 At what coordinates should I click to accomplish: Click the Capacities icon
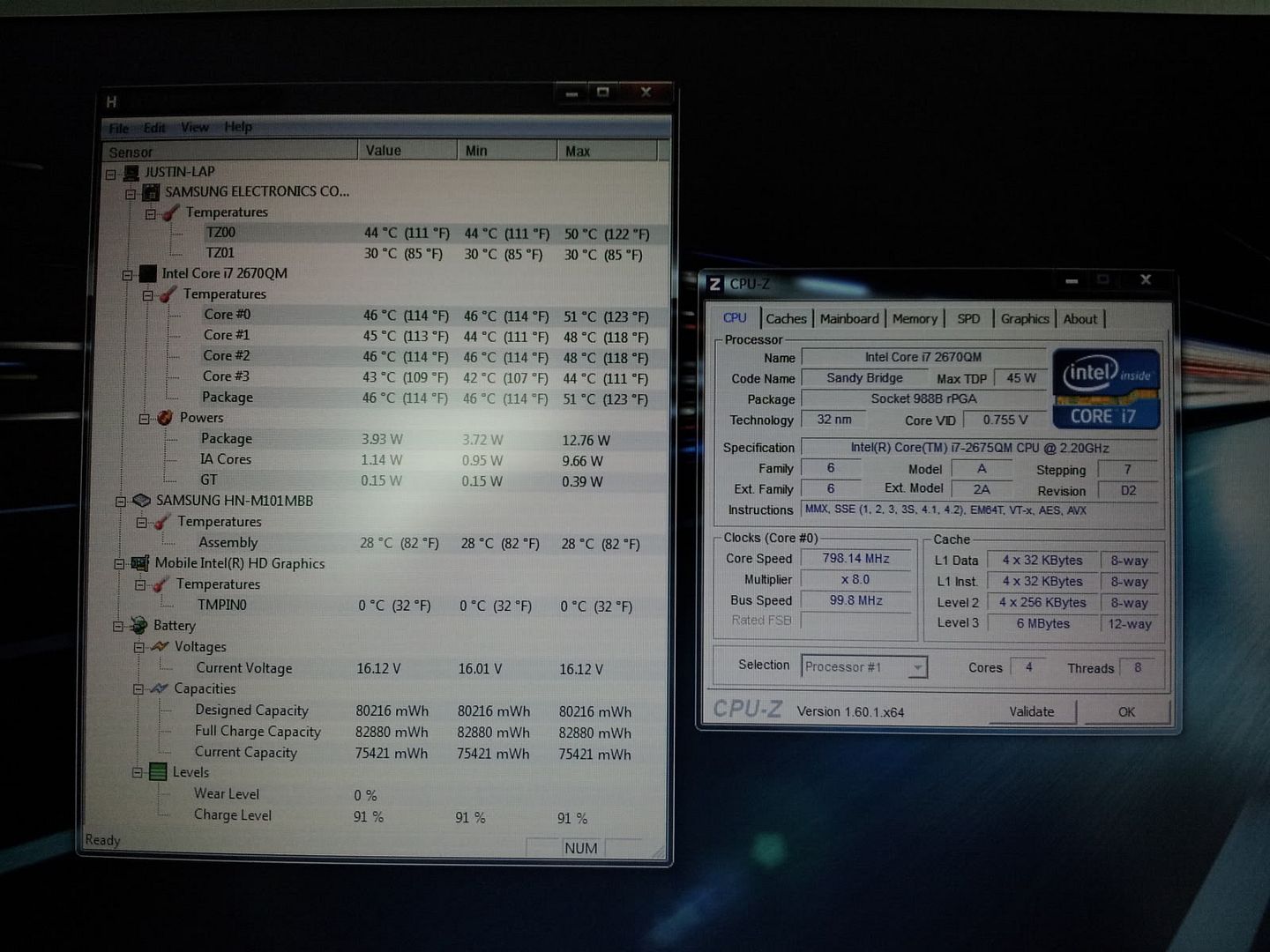coord(159,688)
